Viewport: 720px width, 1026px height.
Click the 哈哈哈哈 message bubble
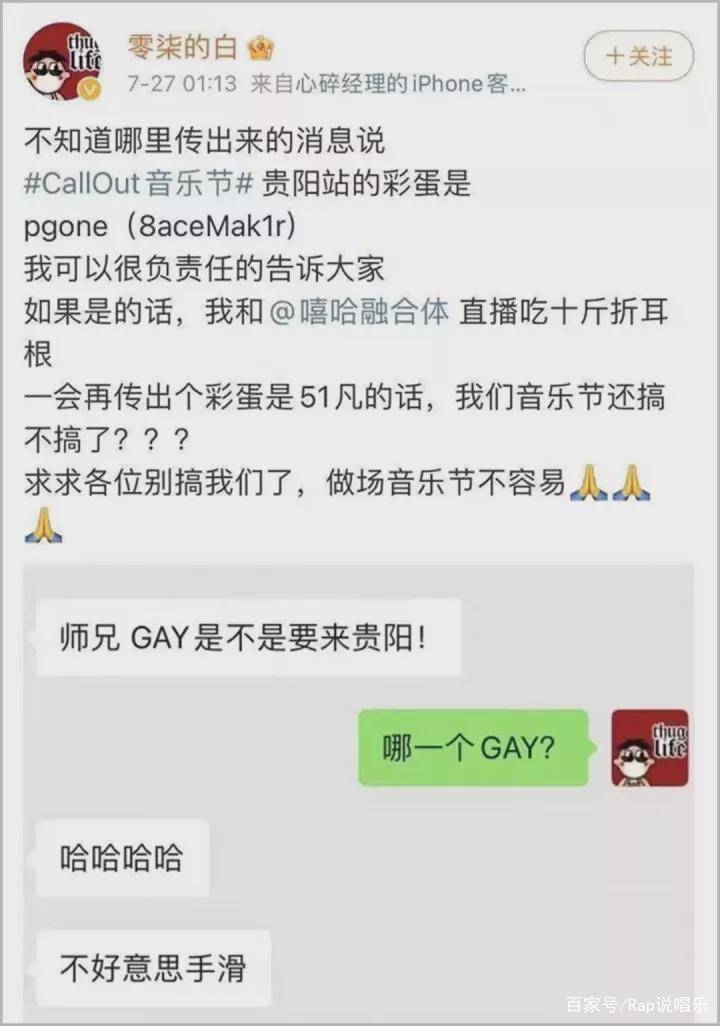122,858
